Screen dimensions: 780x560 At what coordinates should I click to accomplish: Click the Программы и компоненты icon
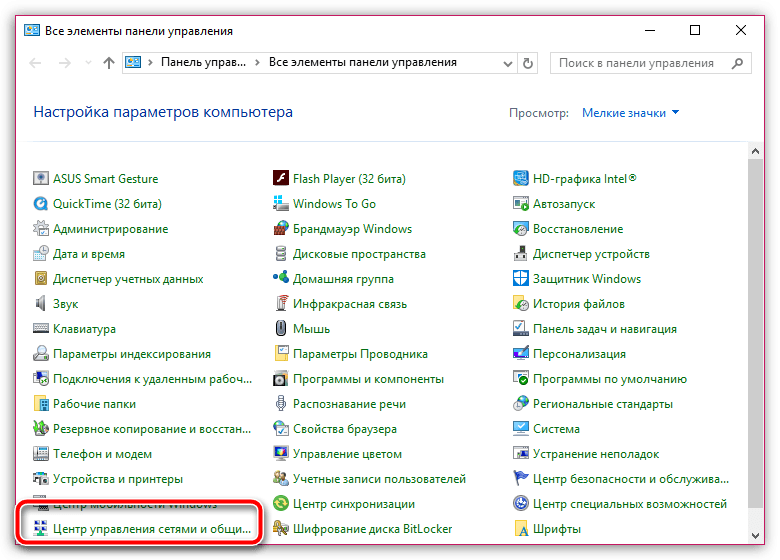(x=281, y=379)
